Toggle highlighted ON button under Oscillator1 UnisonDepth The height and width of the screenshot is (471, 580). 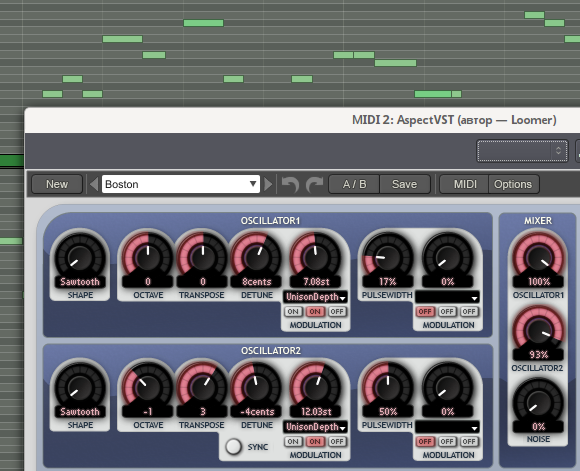pyautogui.click(x=315, y=312)
